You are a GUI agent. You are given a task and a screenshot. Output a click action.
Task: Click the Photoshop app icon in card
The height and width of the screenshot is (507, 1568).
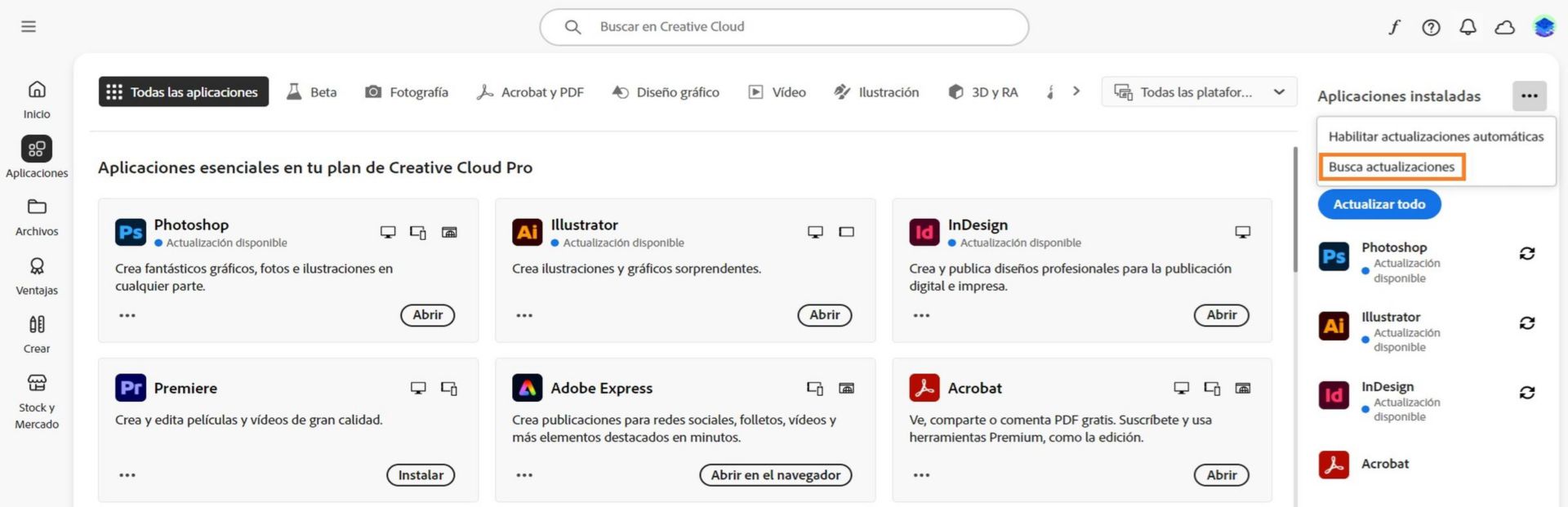131,232
